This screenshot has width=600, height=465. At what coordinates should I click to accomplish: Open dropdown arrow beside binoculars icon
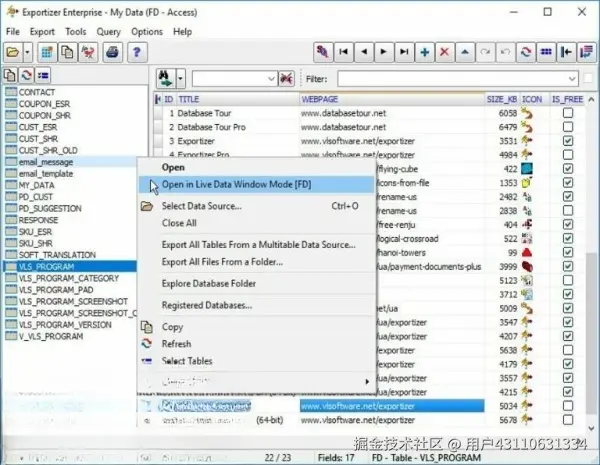pos(181,78)
